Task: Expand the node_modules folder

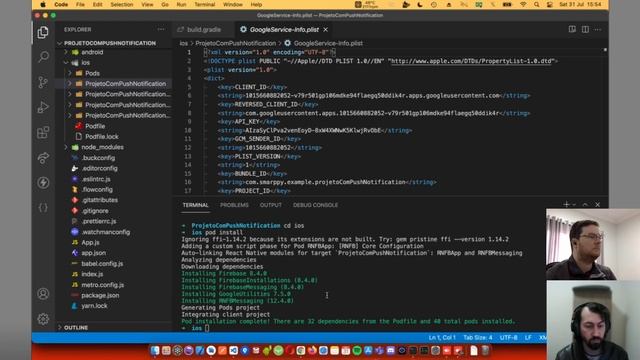Action: pyautogui.click(x=102, y=147)
